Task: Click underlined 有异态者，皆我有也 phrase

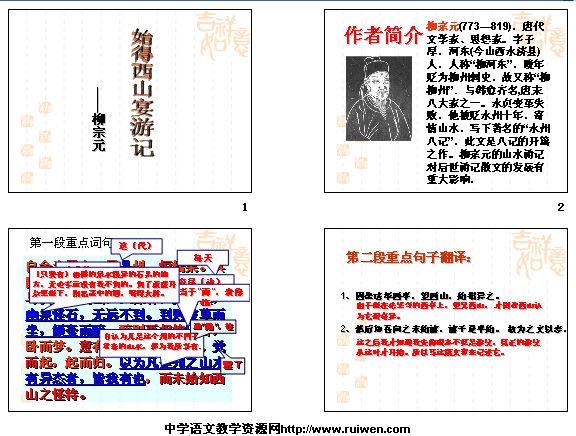Action: coord(86,378)
